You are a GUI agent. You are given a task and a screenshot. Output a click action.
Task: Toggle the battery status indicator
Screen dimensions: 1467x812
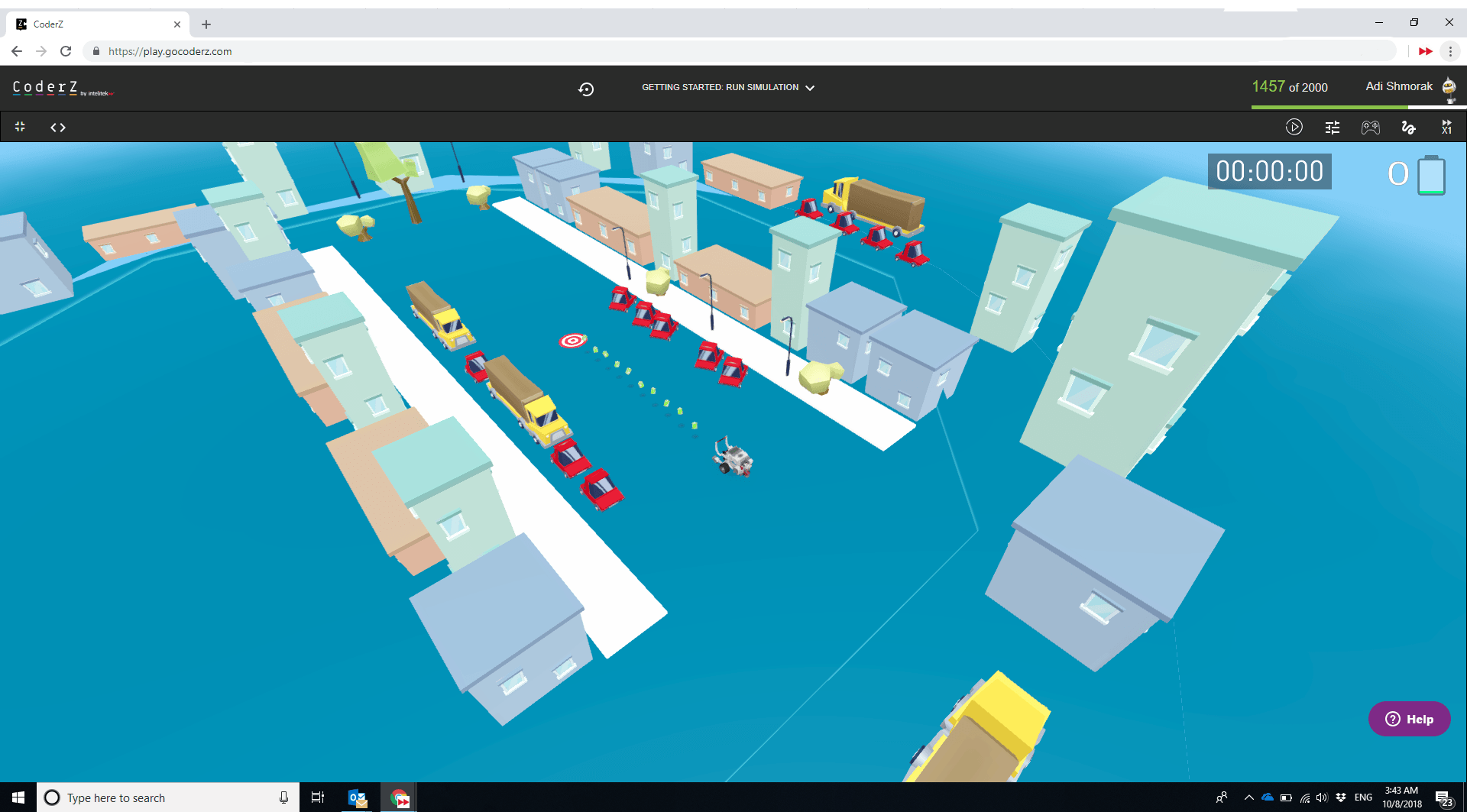[x=1430, y=175]
